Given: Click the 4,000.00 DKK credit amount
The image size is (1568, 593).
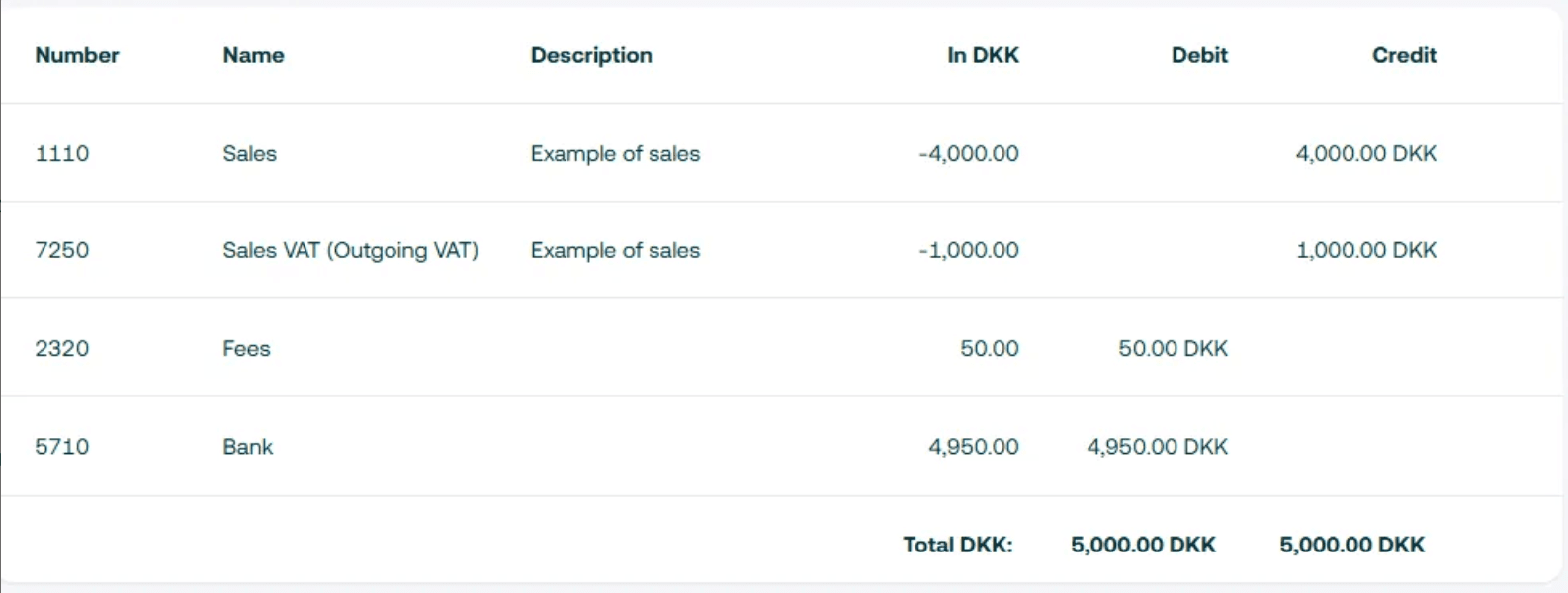Looking at the screenshot, I should [1365, 153].
